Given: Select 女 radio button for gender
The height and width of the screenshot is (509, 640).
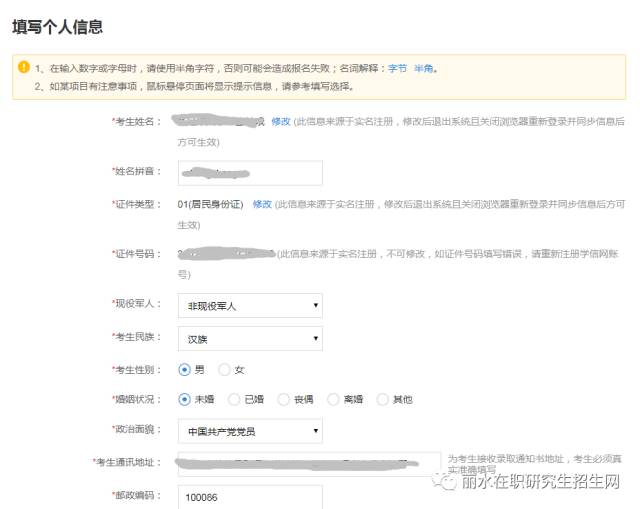Looking at the screenshot, I should [224, 369].
